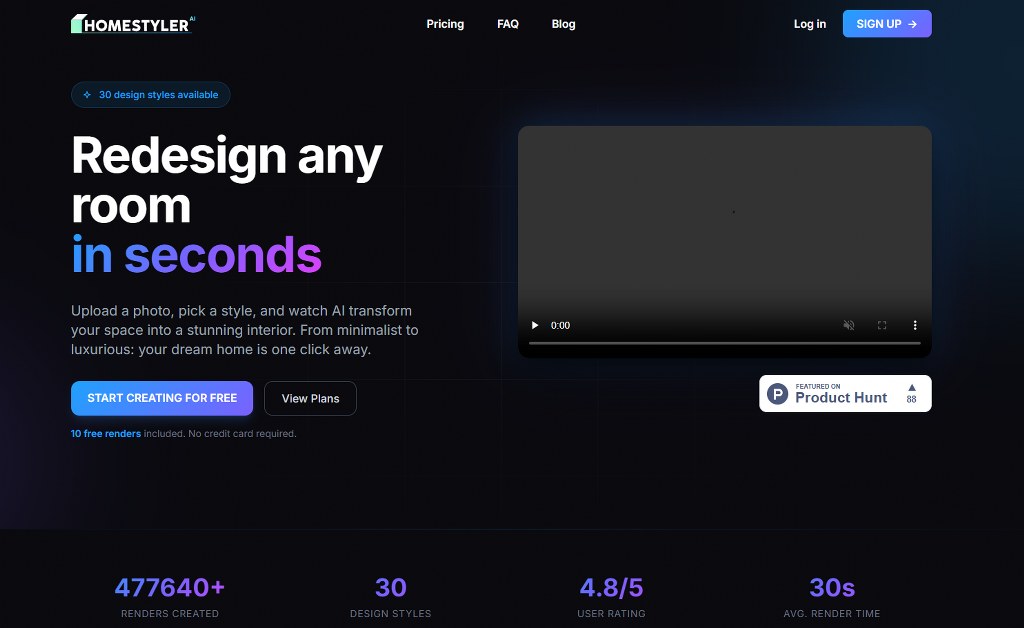Image resolution: width=1024 pixels, height=628 pixels.
Task: Open the video's three-dot options menu
Action: 915,325
